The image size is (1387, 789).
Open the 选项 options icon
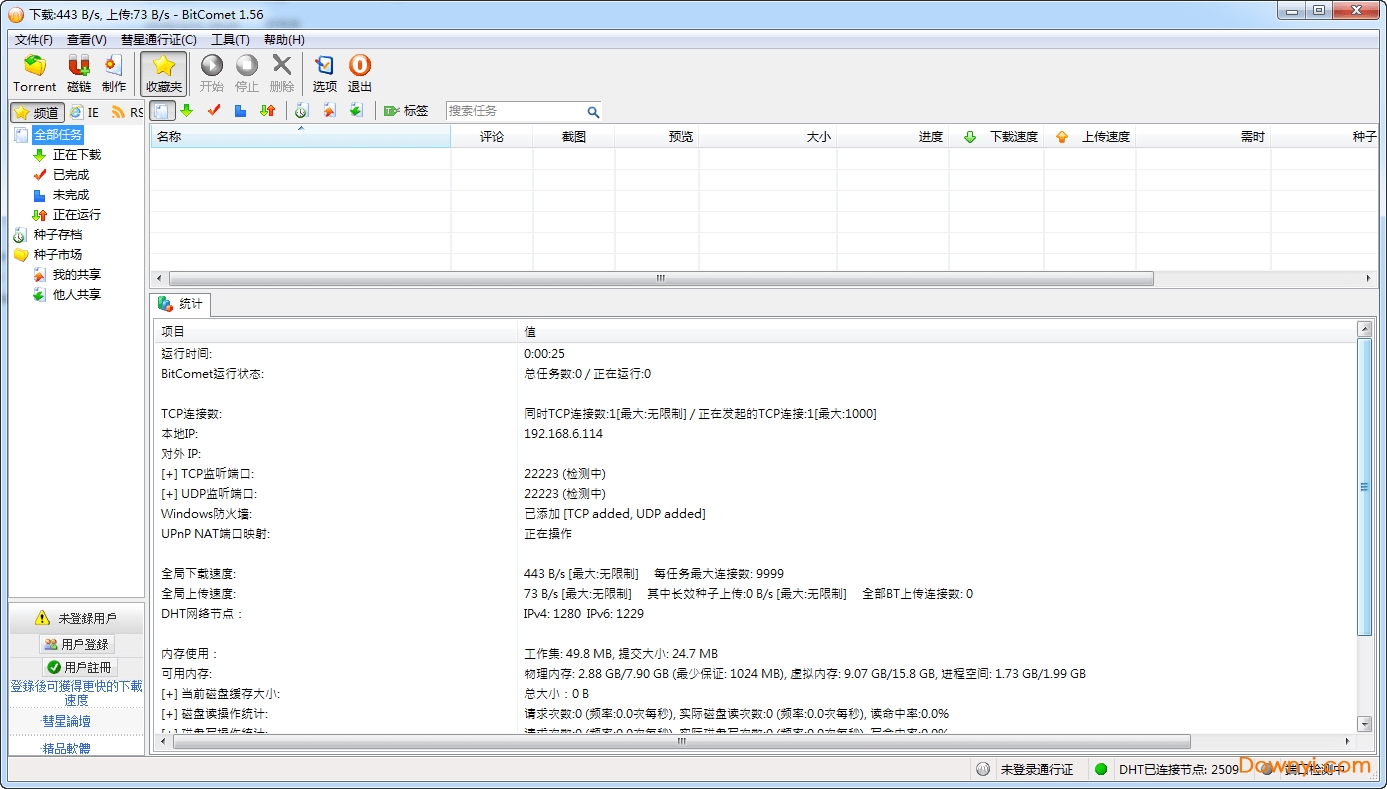323,71
